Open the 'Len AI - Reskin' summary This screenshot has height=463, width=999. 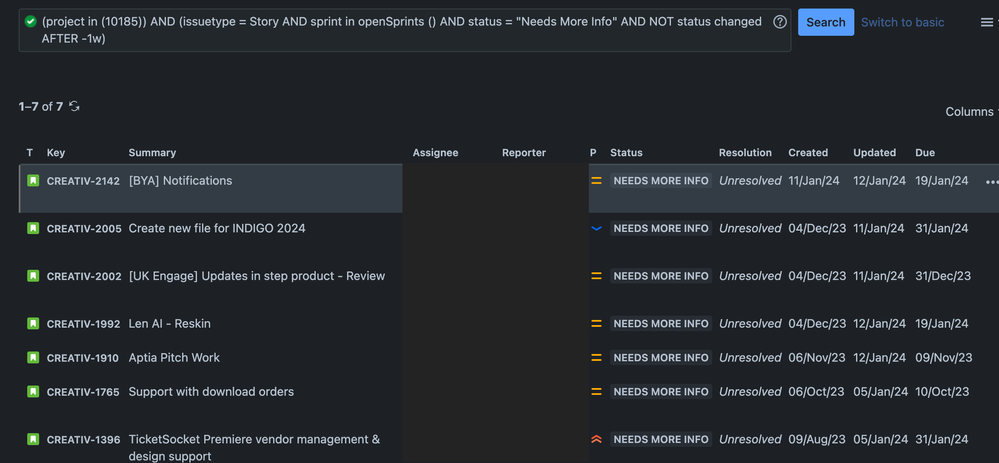click(x=169, y=324)
